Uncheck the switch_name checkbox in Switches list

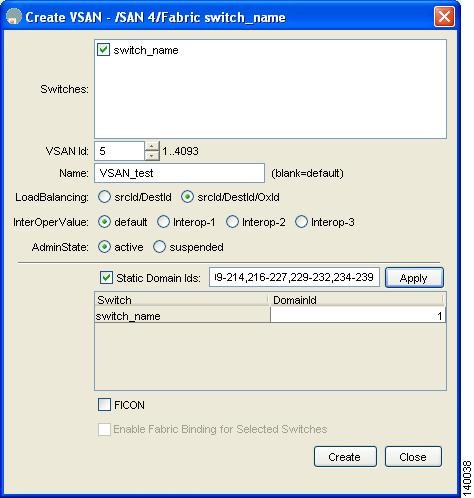pyautogui.click(x=103, y=50)
